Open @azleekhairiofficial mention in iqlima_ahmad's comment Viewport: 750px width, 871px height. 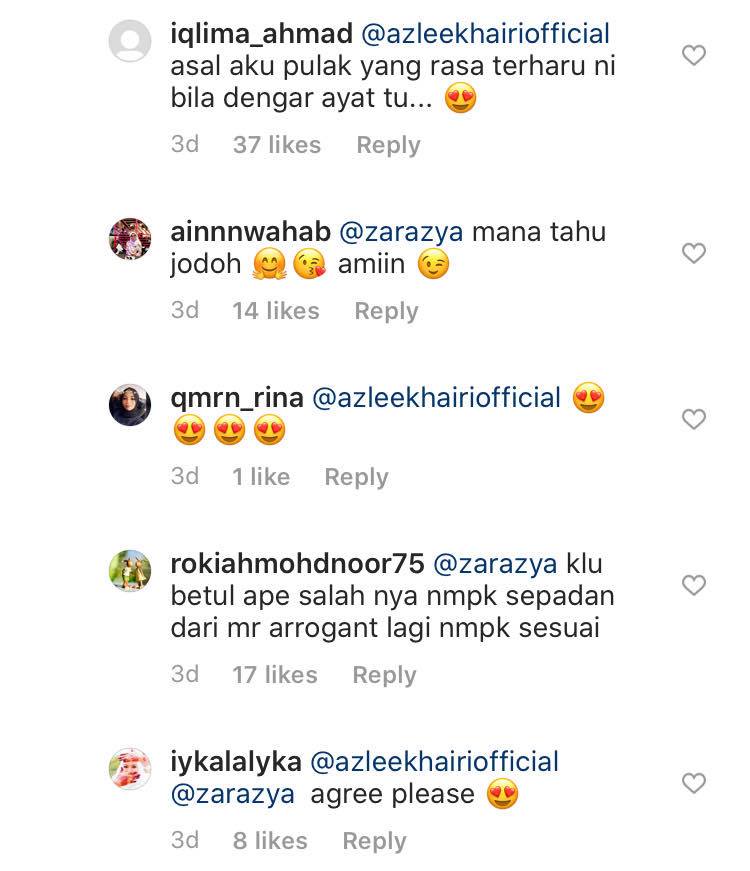486,33
